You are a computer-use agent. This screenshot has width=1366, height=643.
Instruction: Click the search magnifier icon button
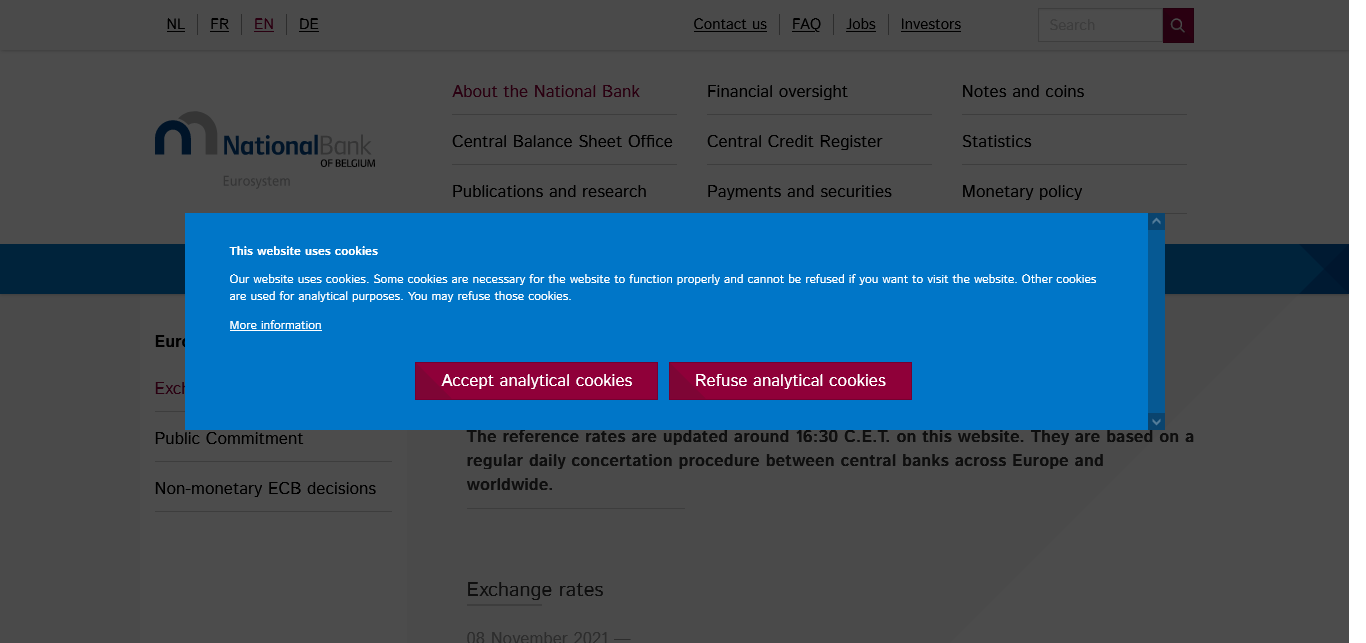pos(1178,25)
